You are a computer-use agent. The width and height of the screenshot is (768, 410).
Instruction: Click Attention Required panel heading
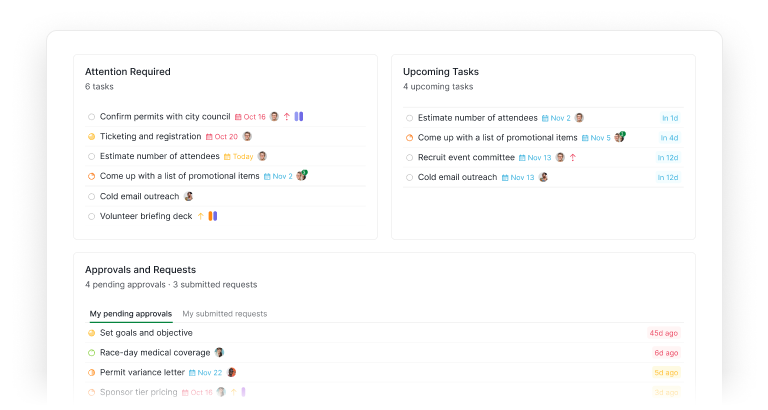pos(128,72)
